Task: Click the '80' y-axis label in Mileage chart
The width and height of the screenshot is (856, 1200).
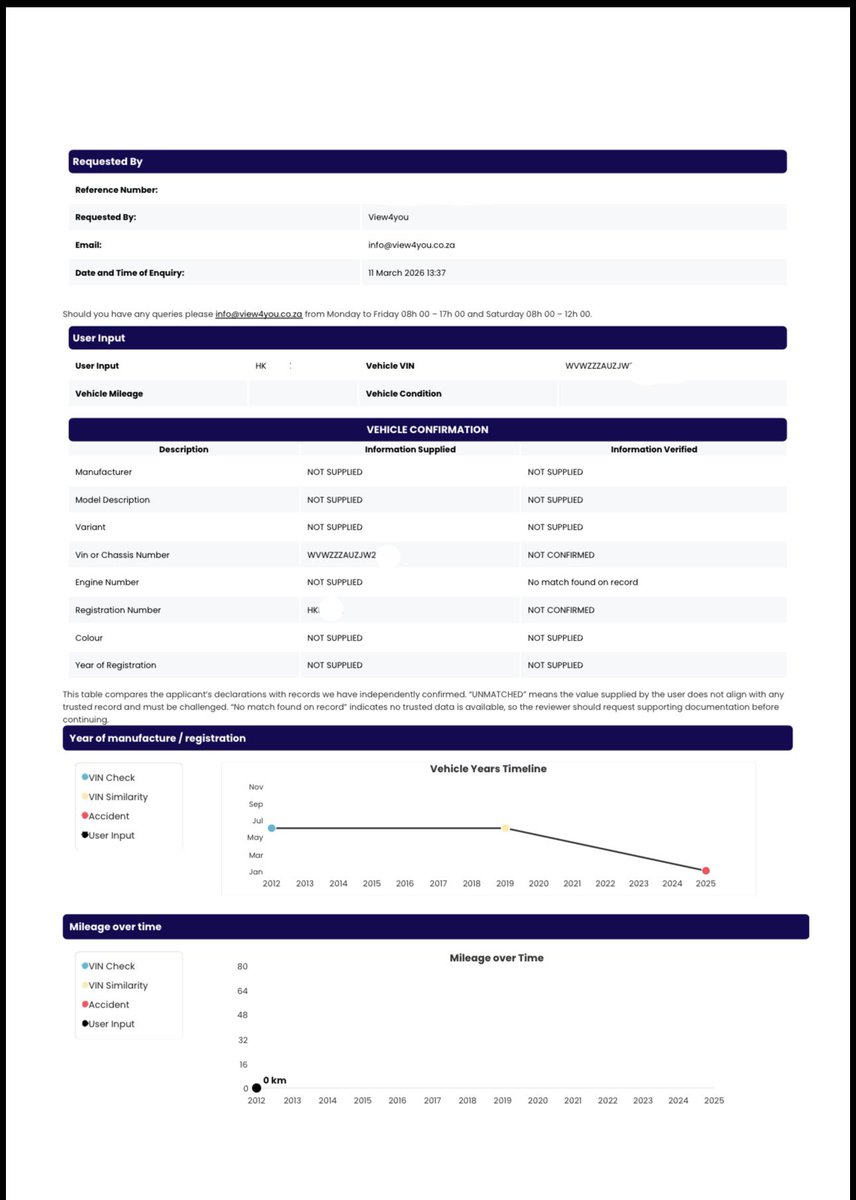Action: click(242, 967)
